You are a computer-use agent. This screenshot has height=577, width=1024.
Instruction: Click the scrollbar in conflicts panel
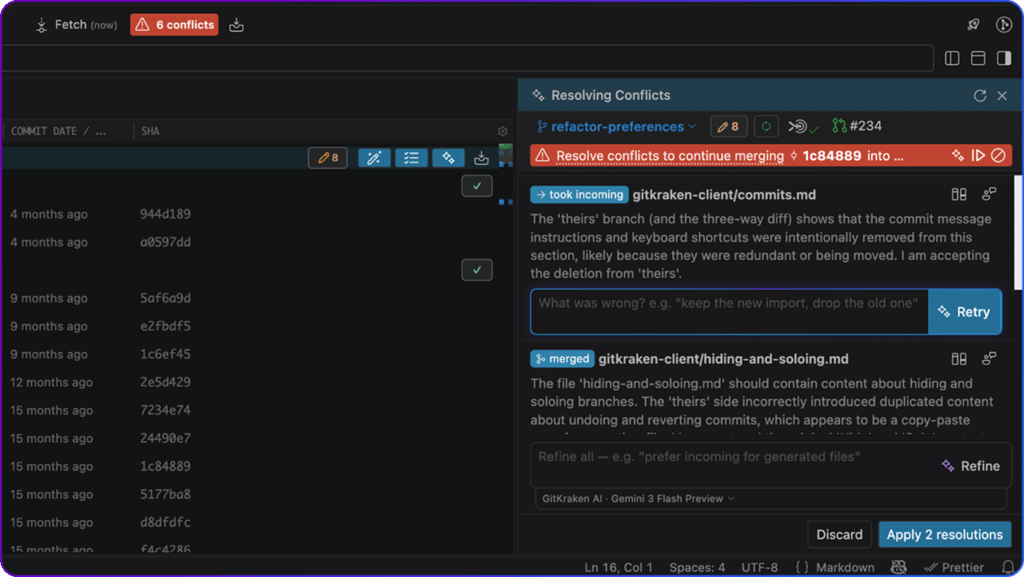(1019, 232)
